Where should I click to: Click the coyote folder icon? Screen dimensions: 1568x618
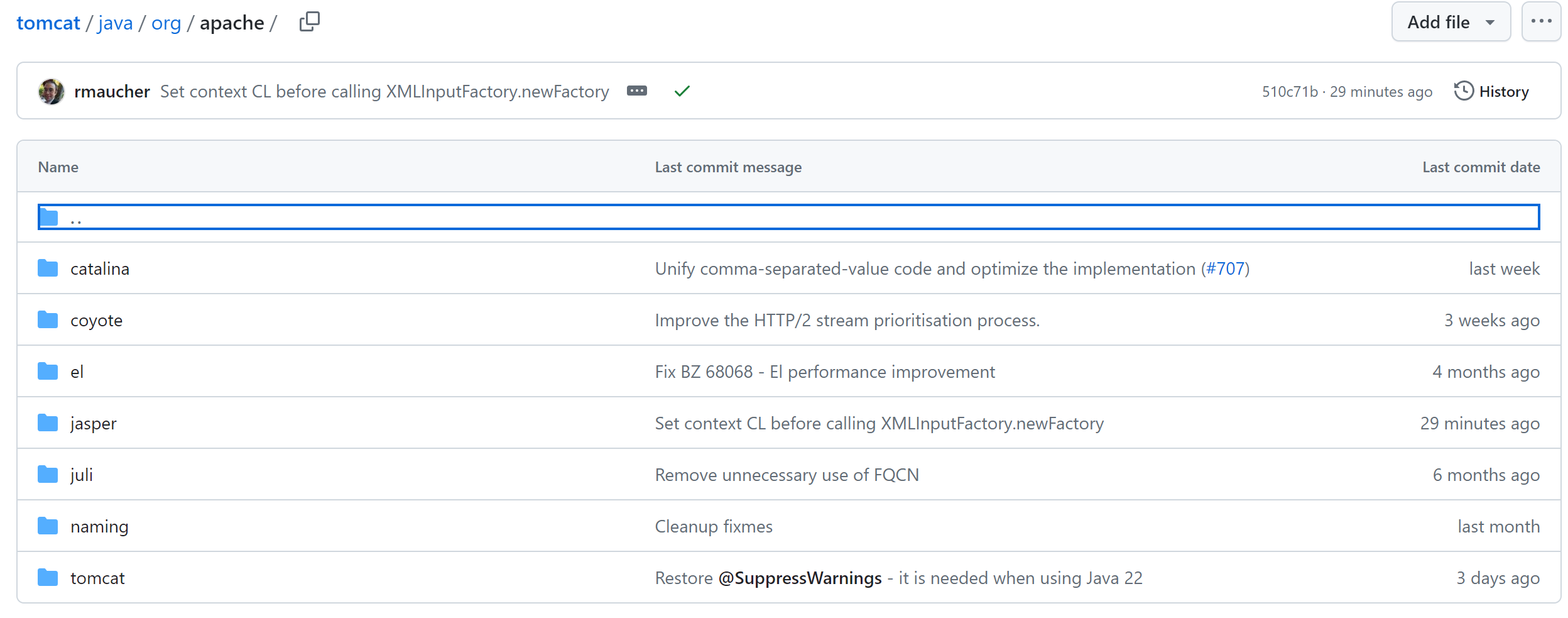(x=48, y=320)
